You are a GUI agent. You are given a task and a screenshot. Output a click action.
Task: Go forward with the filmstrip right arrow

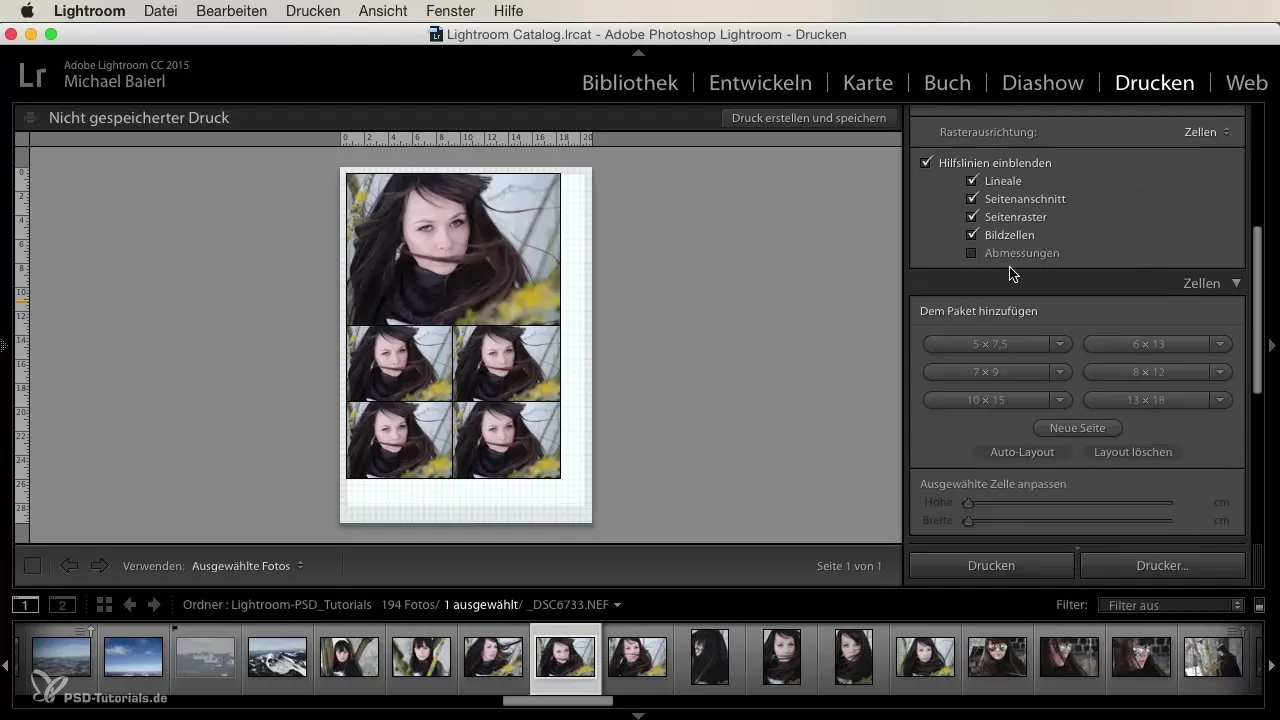154,605
